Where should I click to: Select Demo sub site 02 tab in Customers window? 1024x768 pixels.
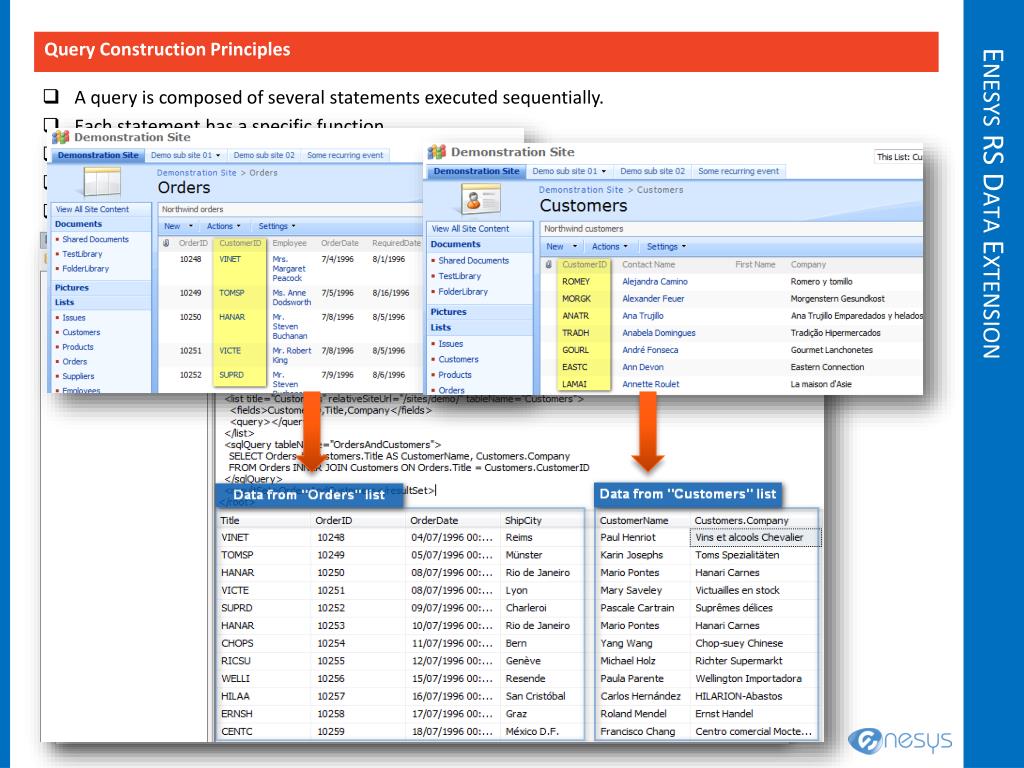652,171
